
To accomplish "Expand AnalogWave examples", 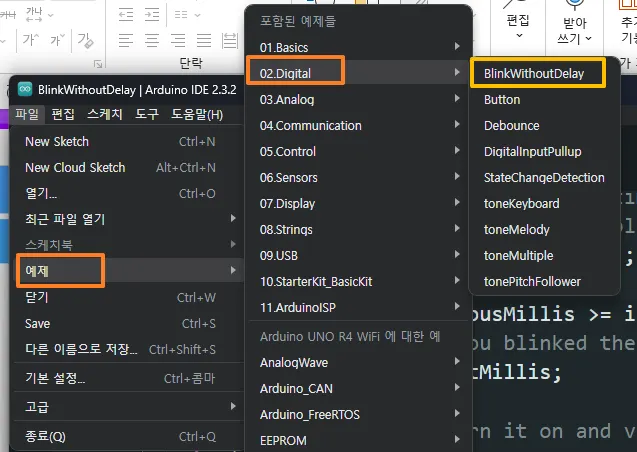I will click(359, 363).
